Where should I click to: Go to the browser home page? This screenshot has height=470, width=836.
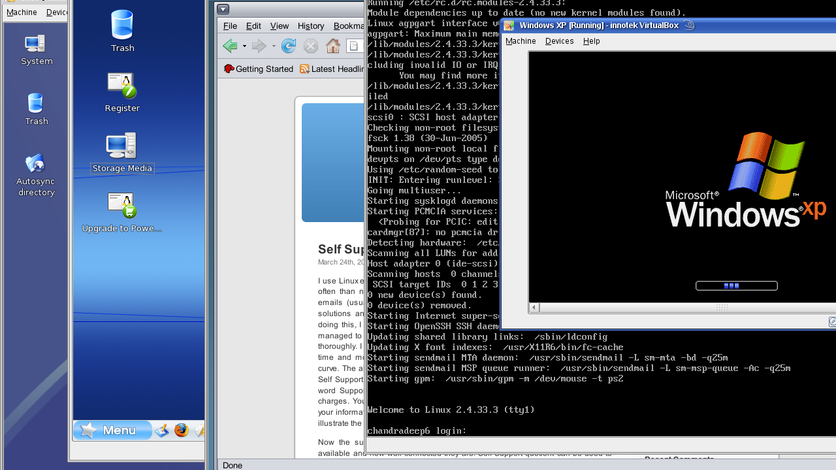click(x=333, y=46)
